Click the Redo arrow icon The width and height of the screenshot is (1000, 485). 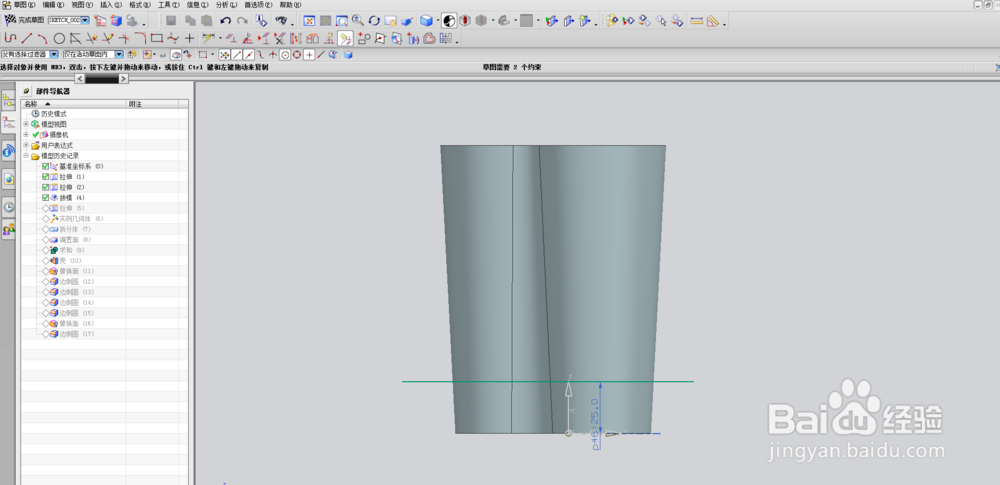[242, 20]
